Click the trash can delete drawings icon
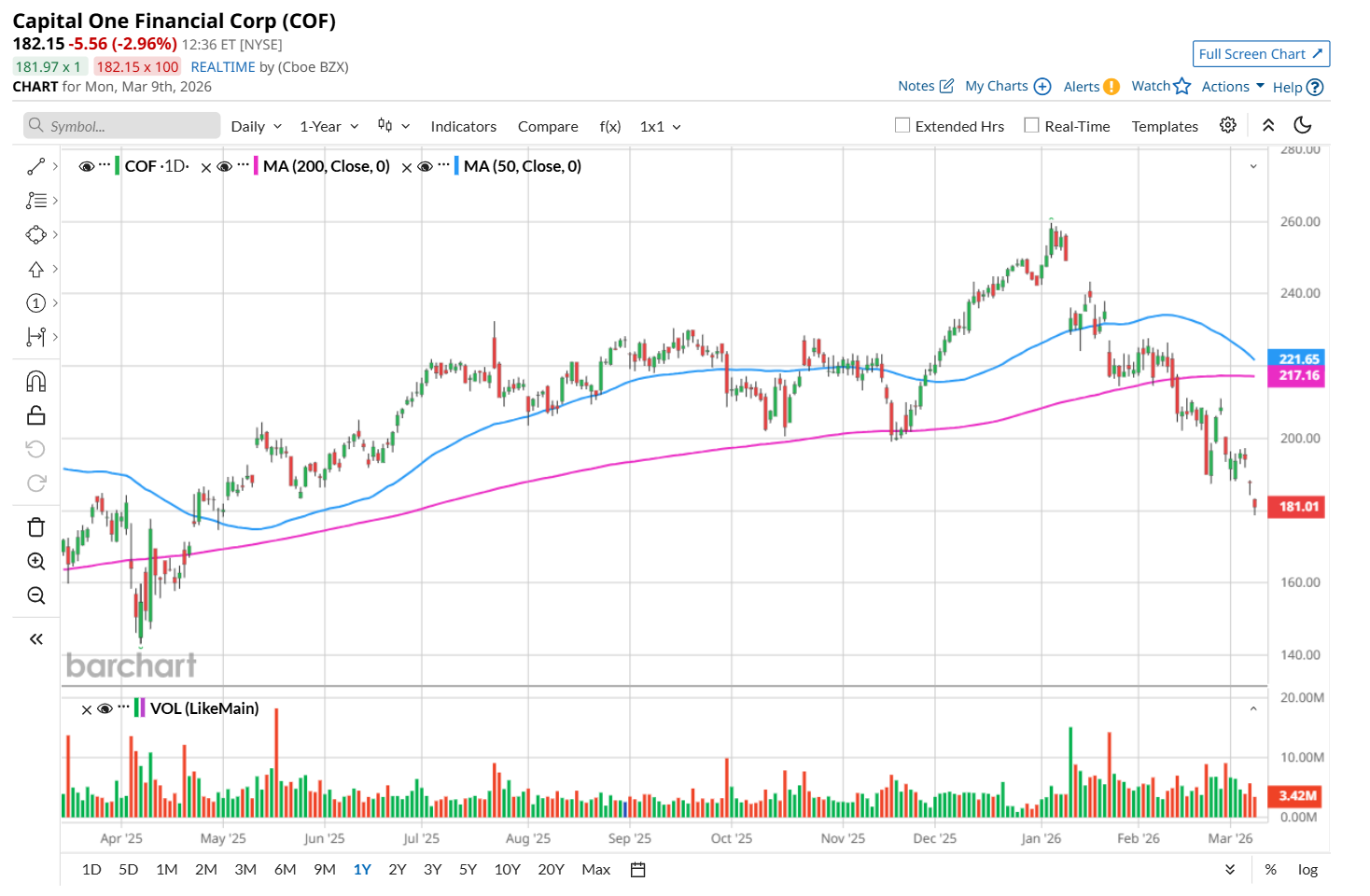 coord(35,527)
